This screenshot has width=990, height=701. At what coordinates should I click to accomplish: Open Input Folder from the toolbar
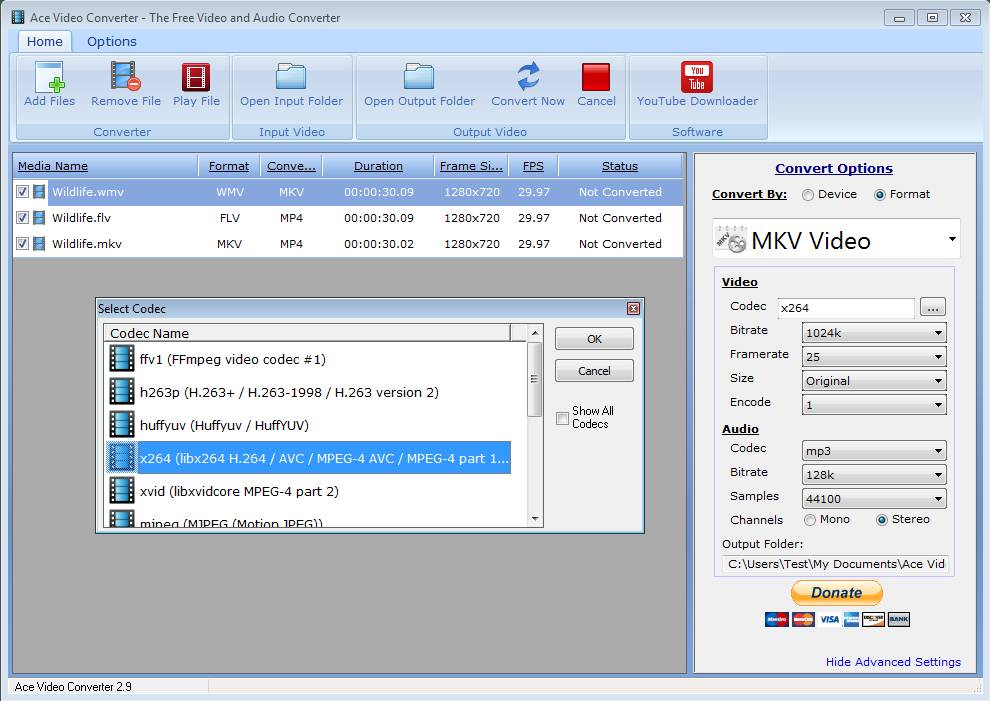click(291, 80)
